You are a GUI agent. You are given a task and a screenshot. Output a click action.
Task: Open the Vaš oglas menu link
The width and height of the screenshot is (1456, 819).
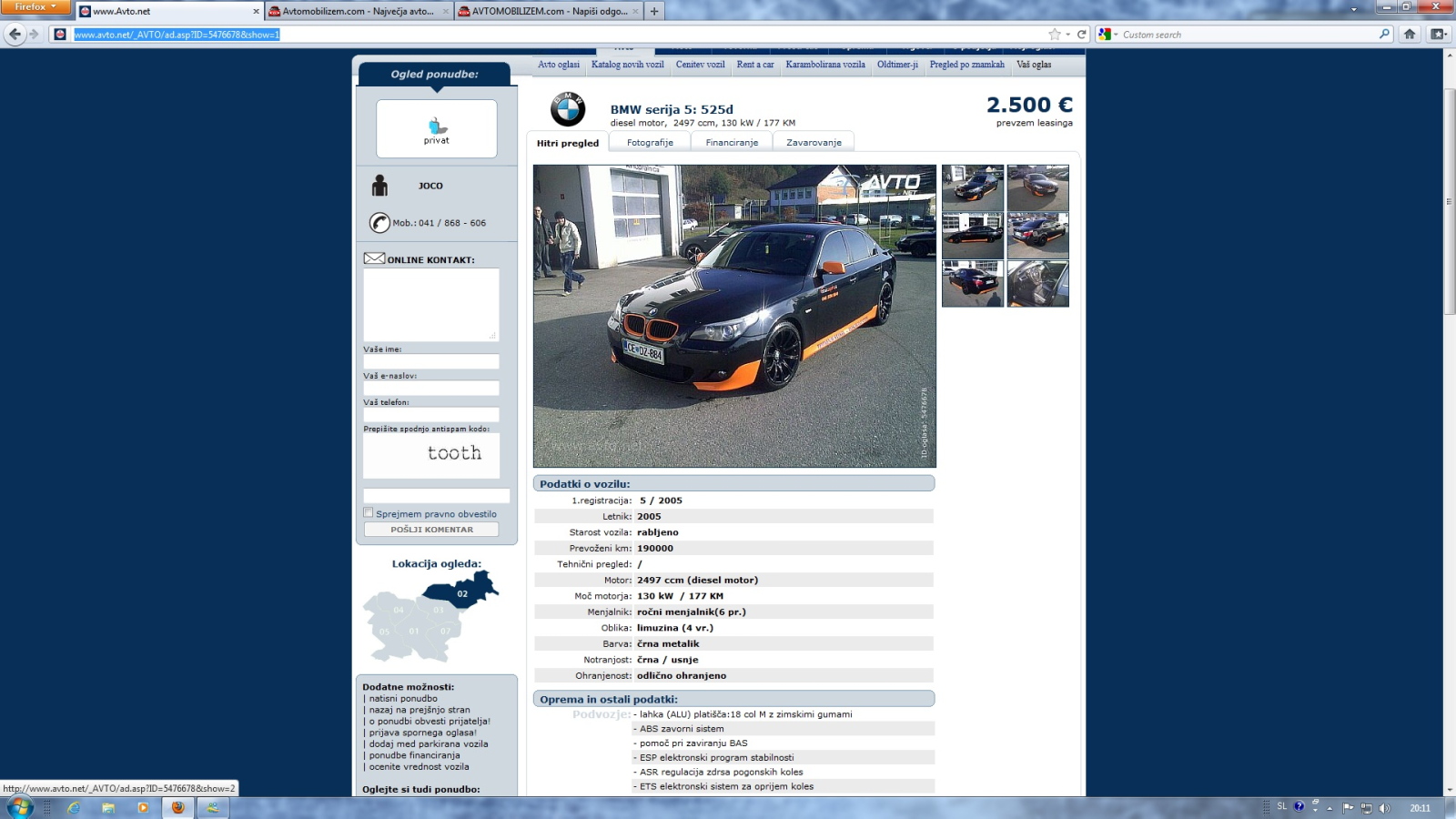(x=1034, y=65)
